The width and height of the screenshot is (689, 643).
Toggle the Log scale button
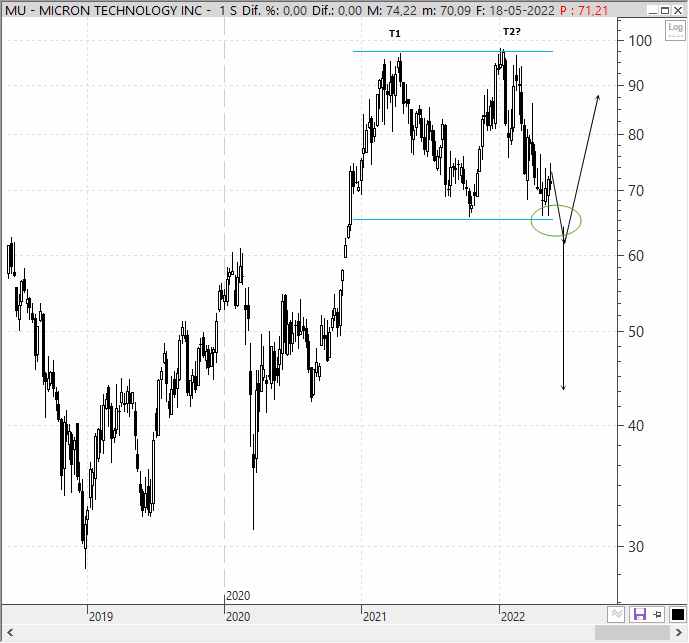675,30
